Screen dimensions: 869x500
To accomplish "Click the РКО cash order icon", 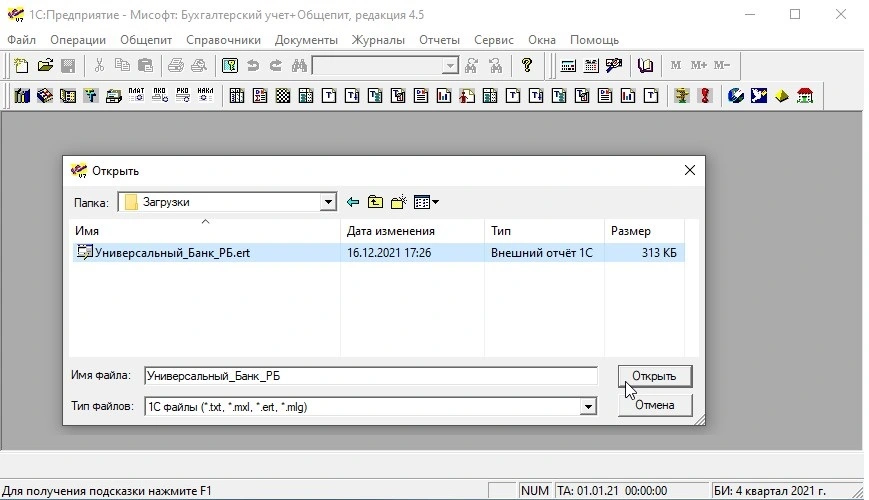I will pos(182,96).
